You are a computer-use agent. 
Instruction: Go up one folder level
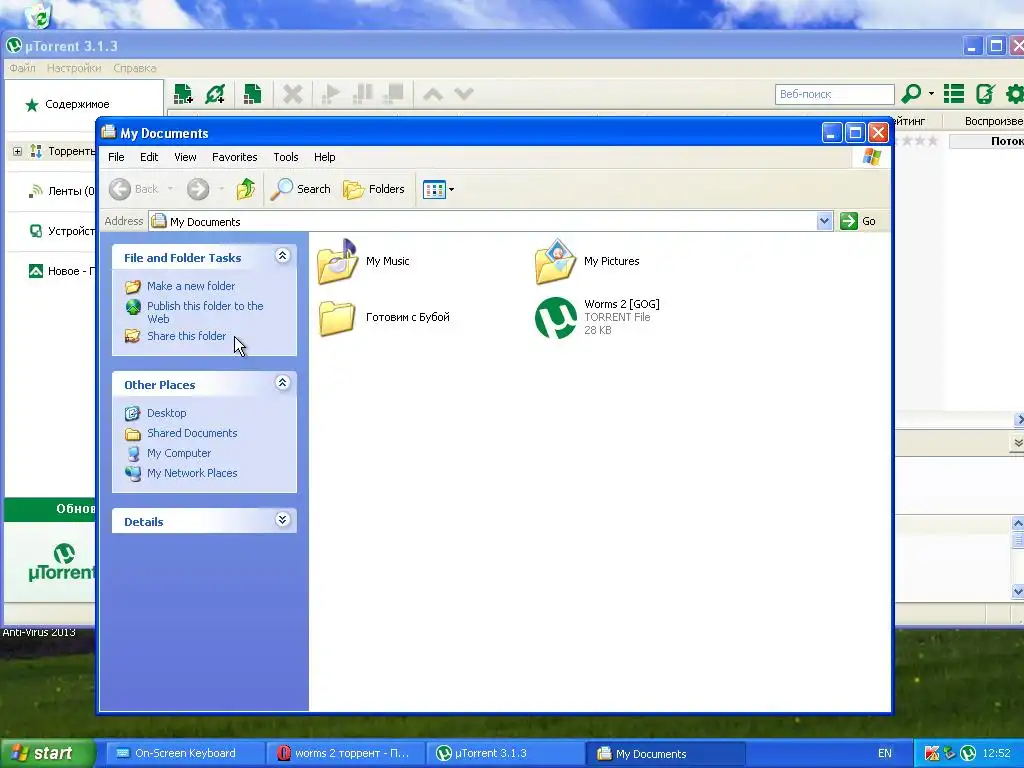246,189
